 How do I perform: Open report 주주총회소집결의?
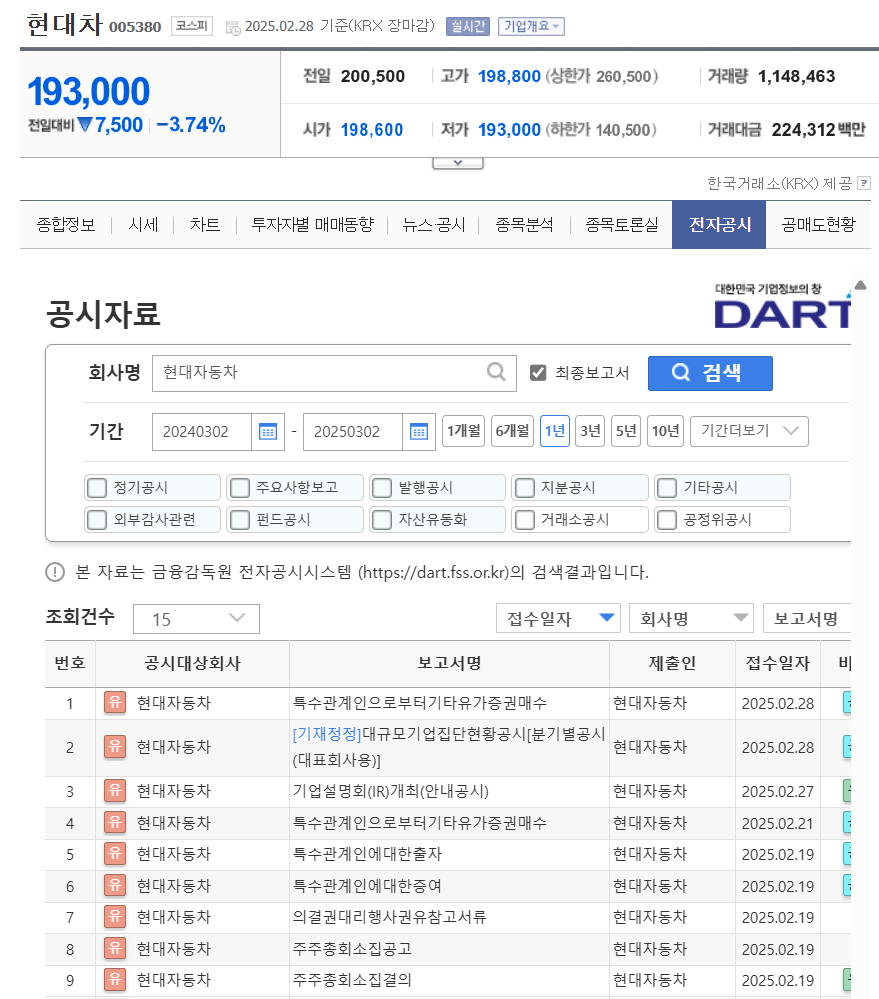352,980
